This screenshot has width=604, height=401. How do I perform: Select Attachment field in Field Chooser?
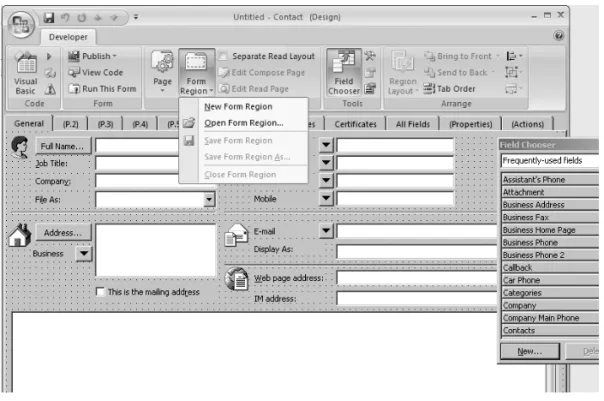pyautogui.click(x=550, y=192)
